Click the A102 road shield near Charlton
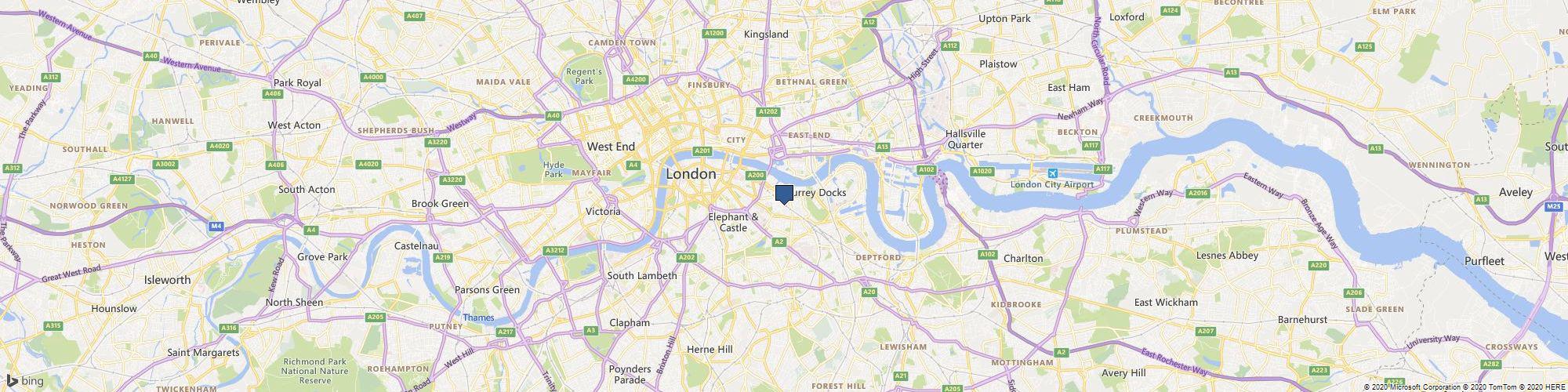The width and height of the screenshot is (1568, 392). [987, 255]
